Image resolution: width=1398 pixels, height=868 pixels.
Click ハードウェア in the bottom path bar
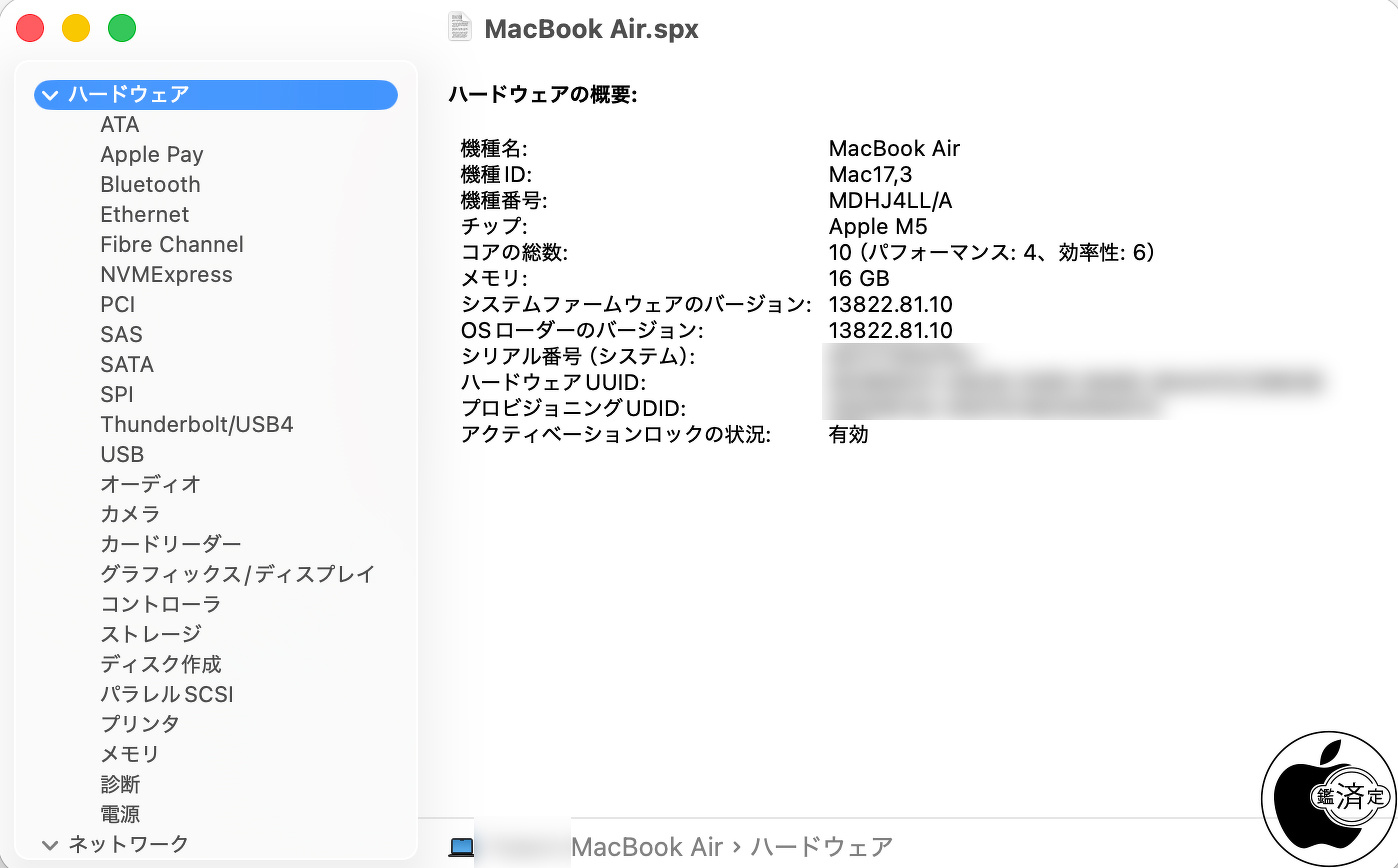821,847
